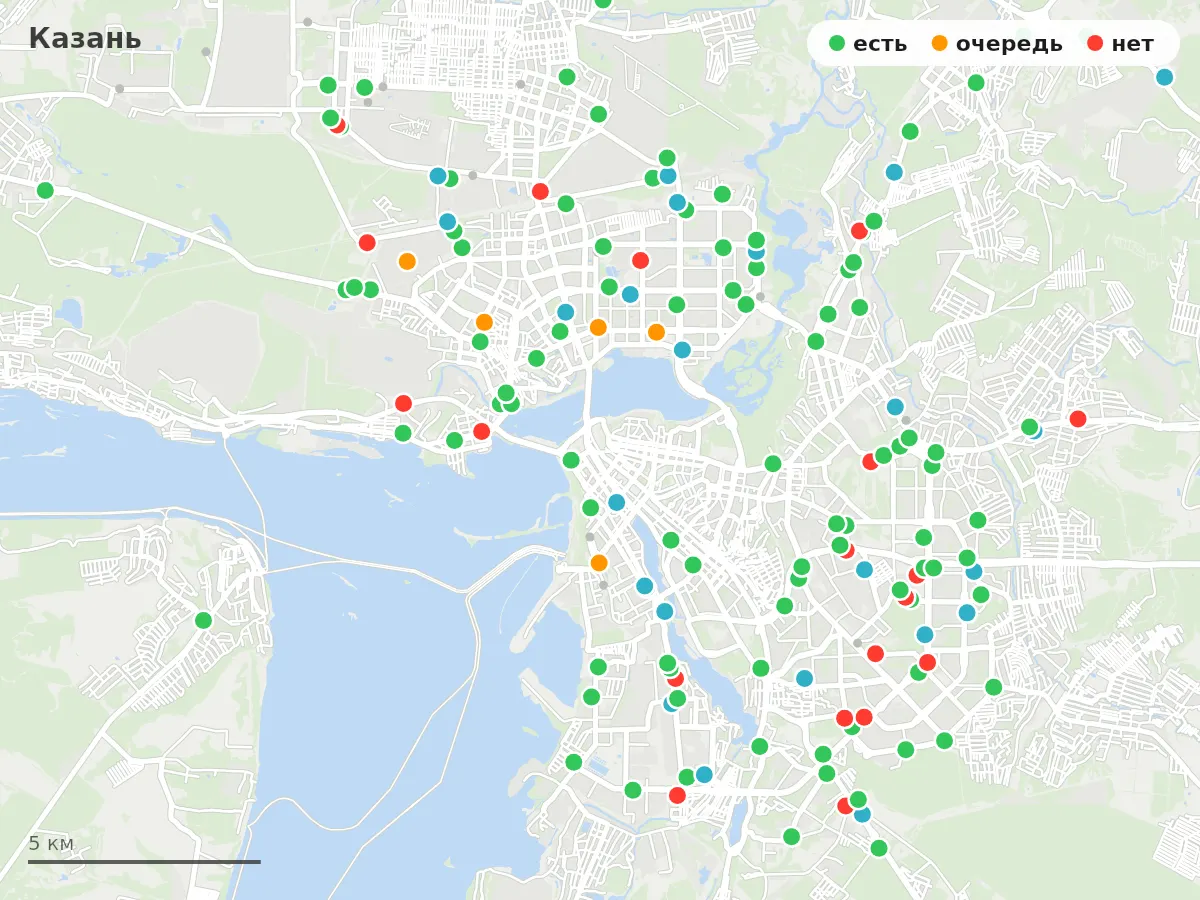Click the 5 км scale bar
Image resolution: width=1200 pixels, height=900 pixels.
(x=144, y=861)
